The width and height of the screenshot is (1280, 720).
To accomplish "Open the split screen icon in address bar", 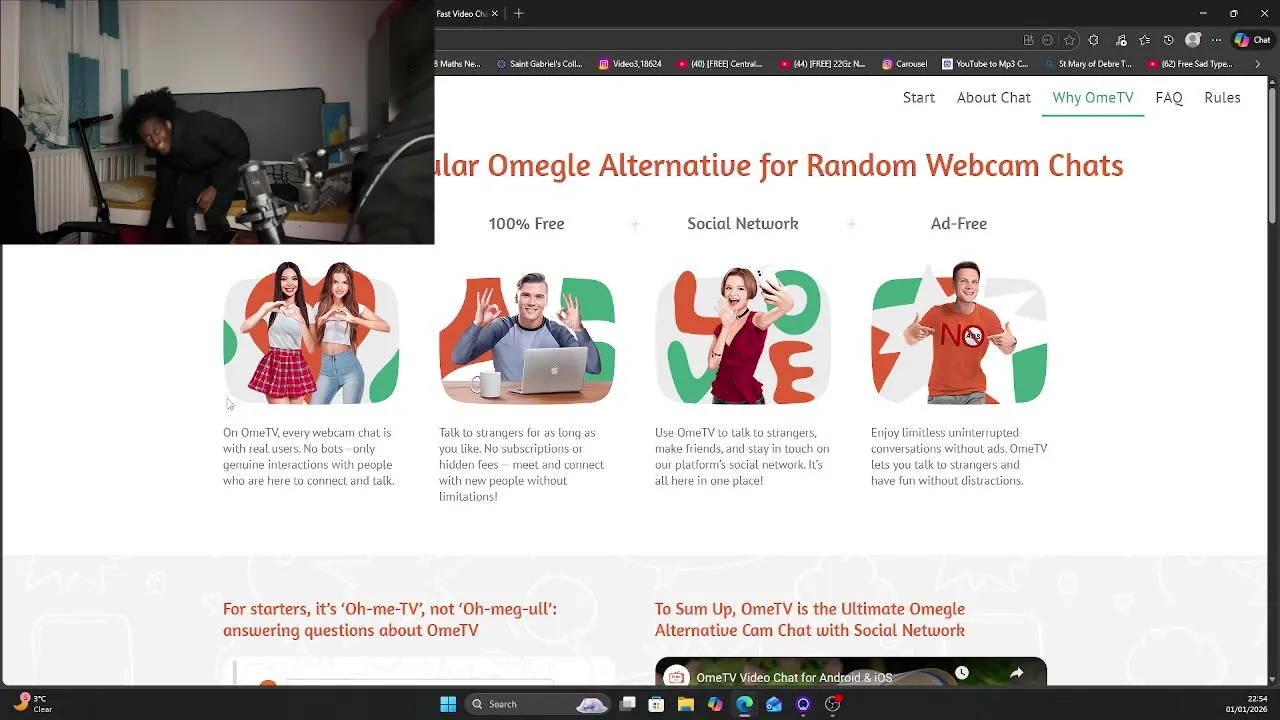I will coord(1028,40).
